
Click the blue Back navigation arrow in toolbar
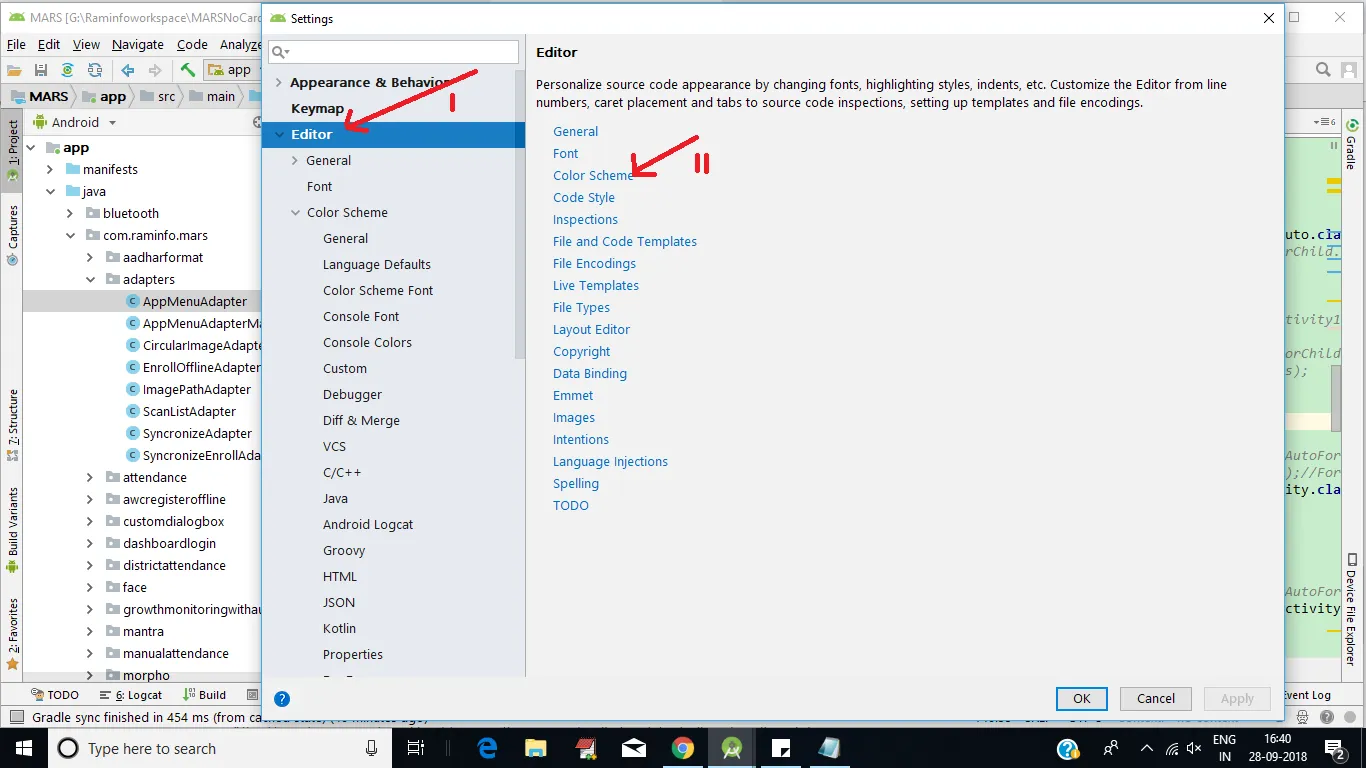coord(128,70)
